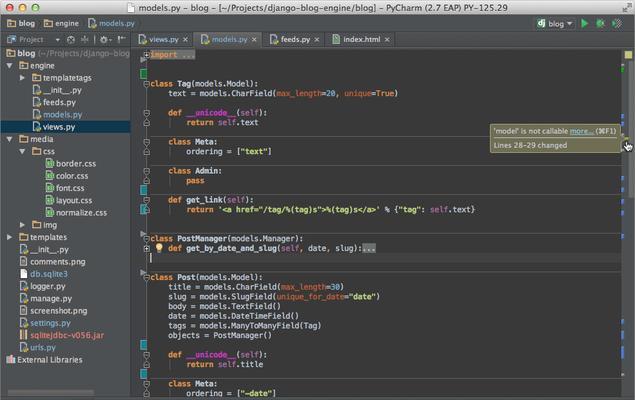Select feeds.py in the project tree
The image size is (635, 400).
tap(54, 102)
